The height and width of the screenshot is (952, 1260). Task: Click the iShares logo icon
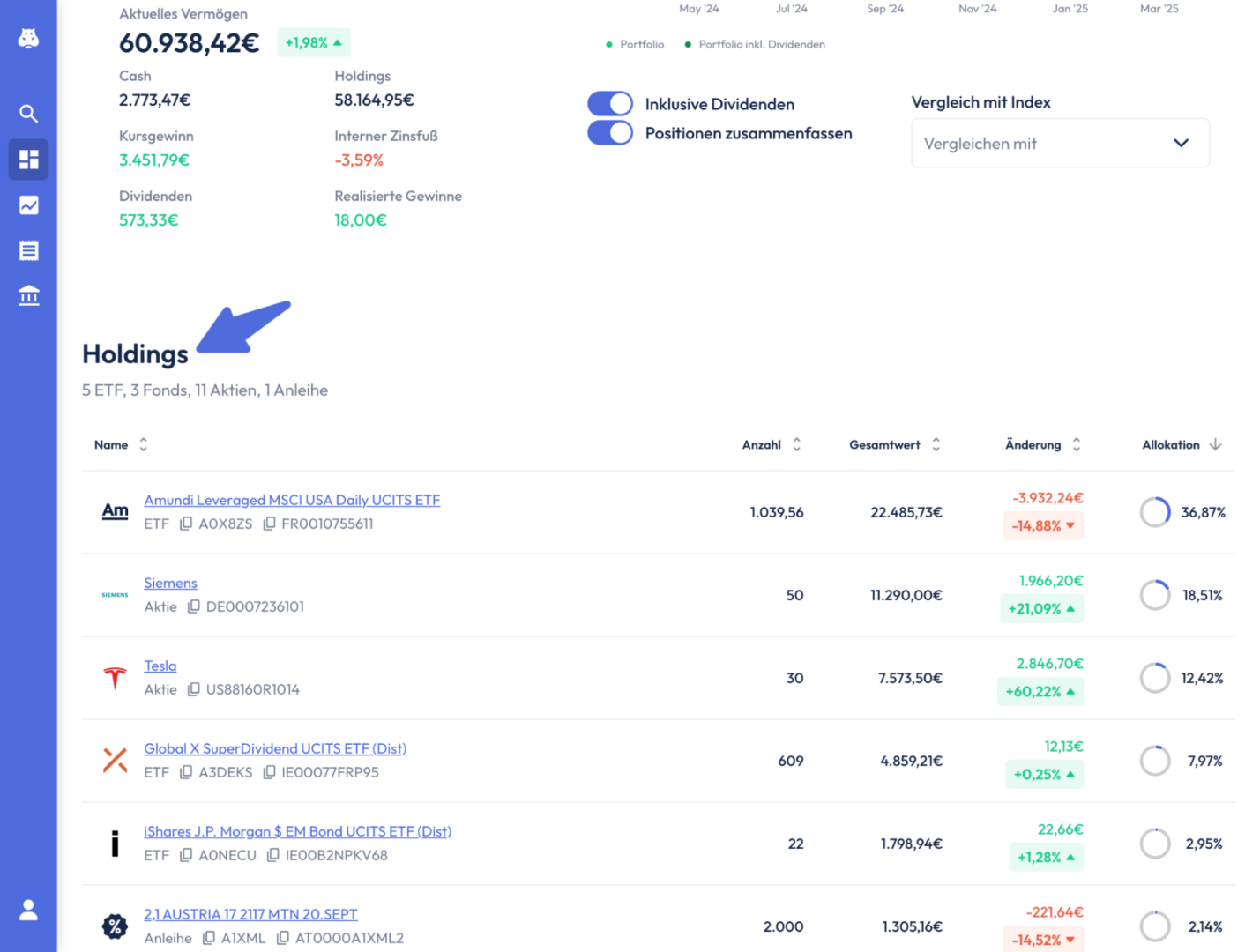coord(115,844)
